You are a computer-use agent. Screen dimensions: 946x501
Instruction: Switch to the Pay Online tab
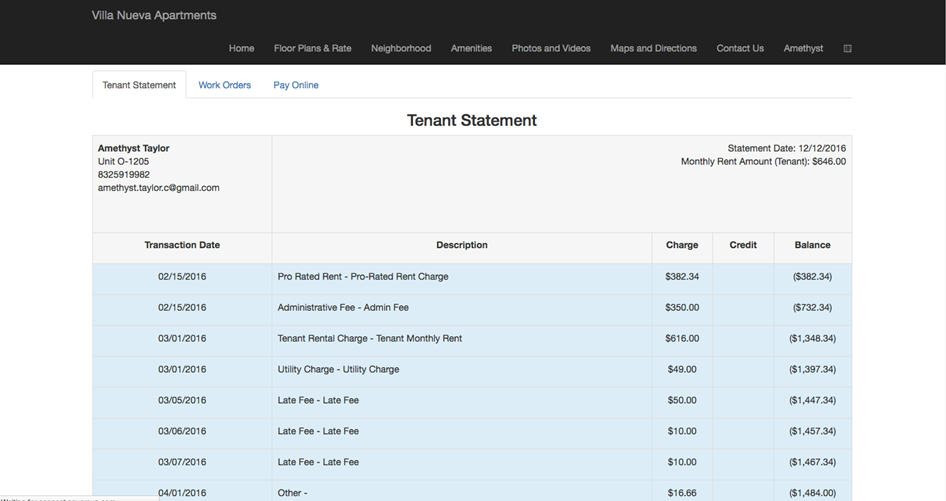coord(296,85)
